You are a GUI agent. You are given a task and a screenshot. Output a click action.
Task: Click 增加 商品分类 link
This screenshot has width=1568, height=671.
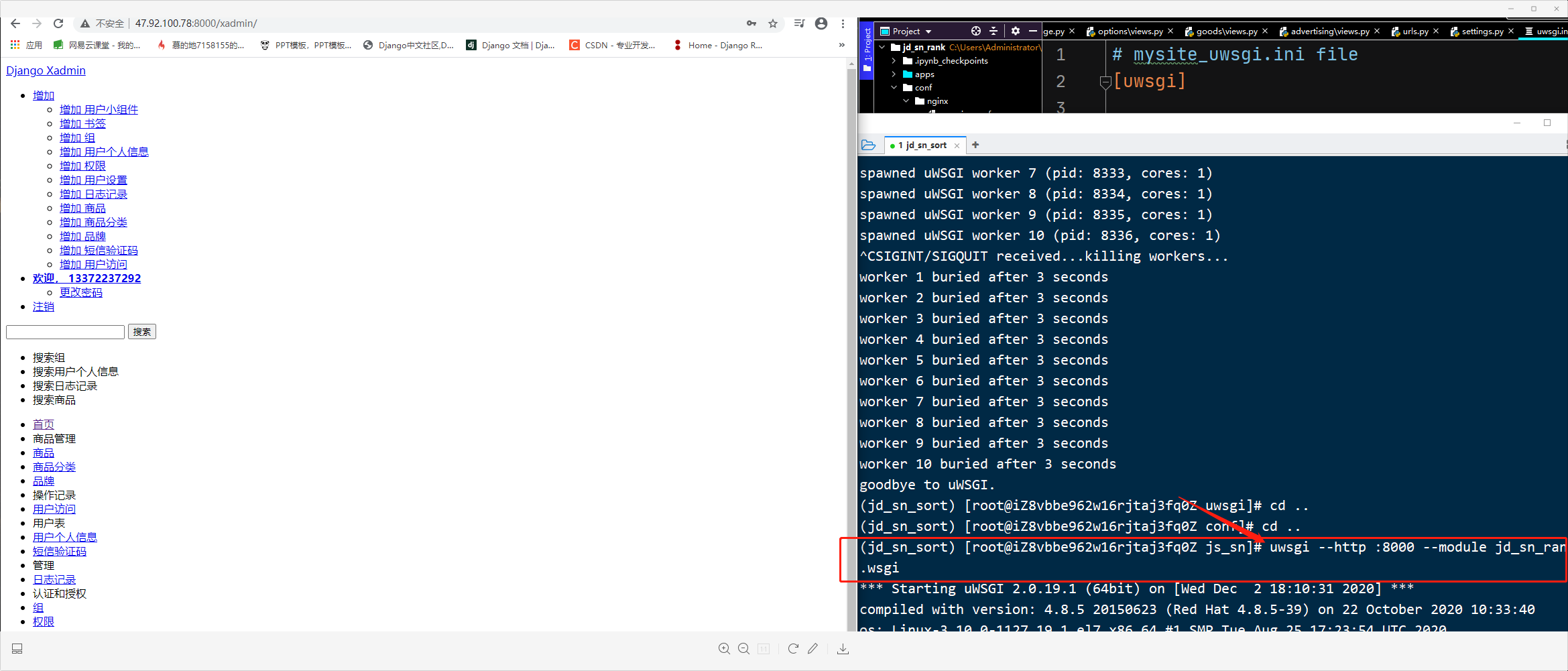pyautogui.click(x=93, y=222)
